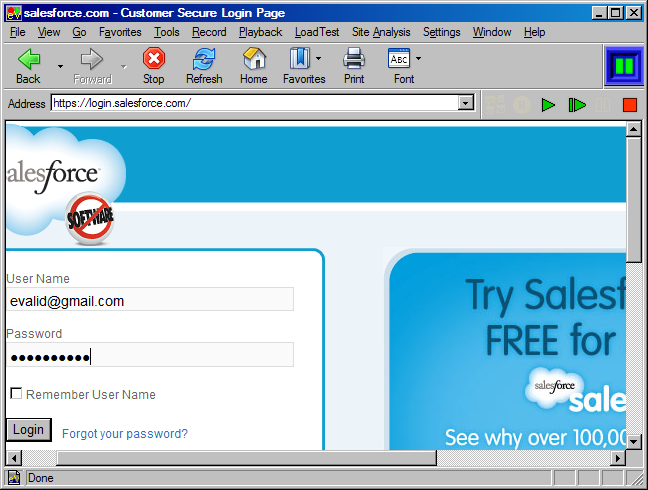
Task: Click the horizontal scrollbar right arrow
Action: click(618, 458)
